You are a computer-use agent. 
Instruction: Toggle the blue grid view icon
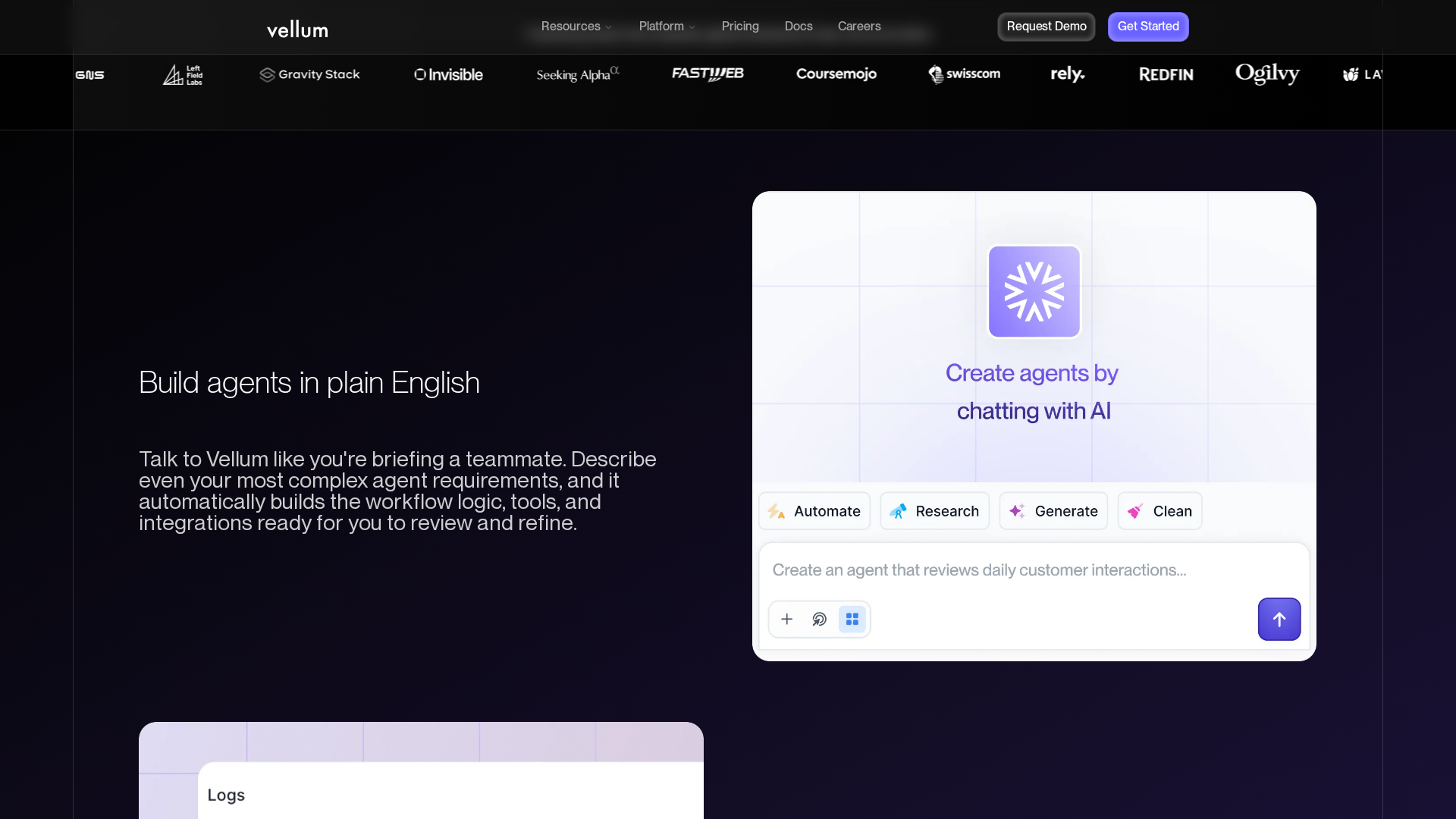852,620
